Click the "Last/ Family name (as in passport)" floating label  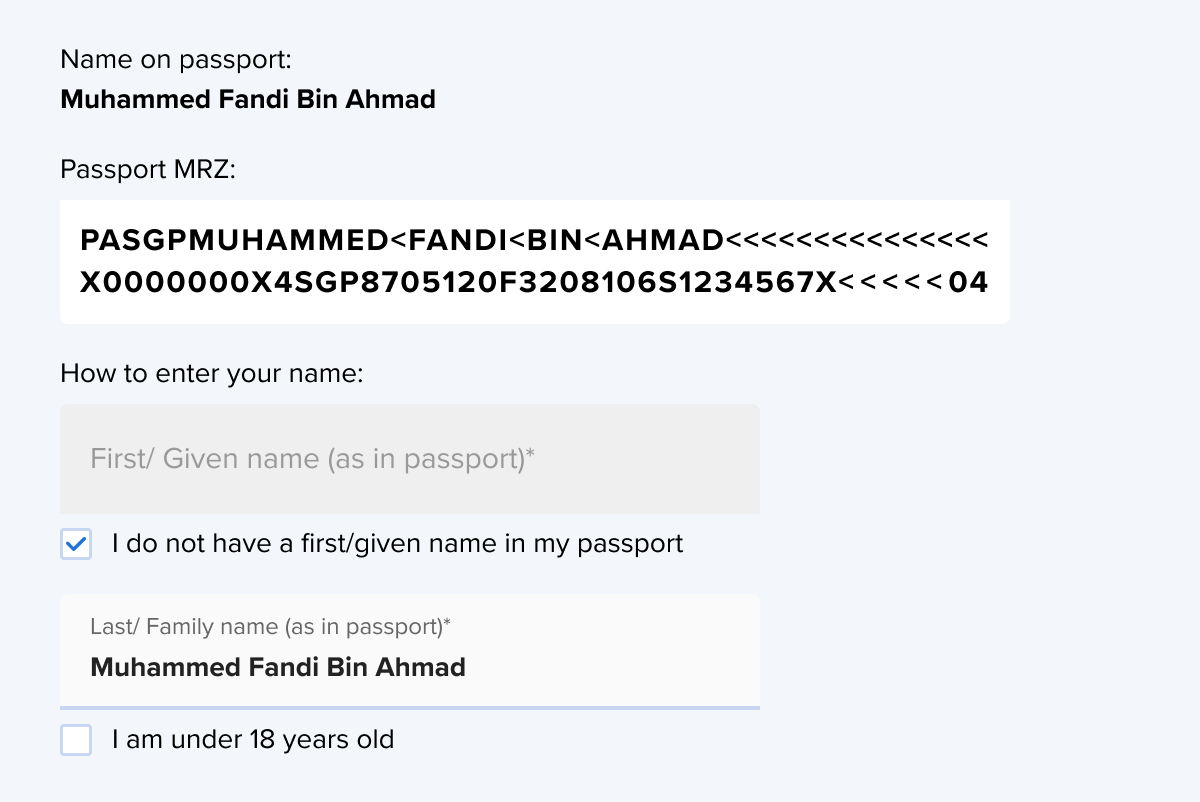point(270,627)
